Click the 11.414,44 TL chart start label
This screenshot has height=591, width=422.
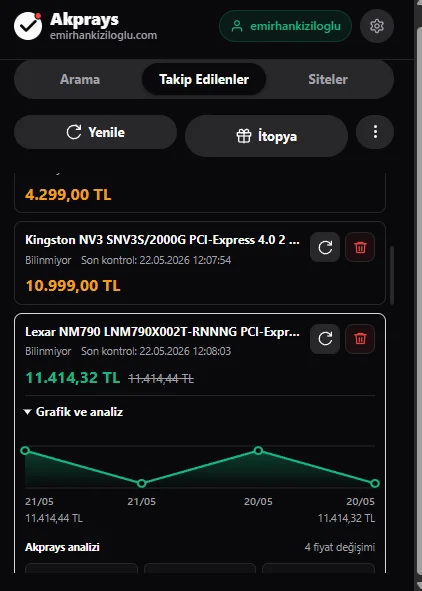coord(54,518)
